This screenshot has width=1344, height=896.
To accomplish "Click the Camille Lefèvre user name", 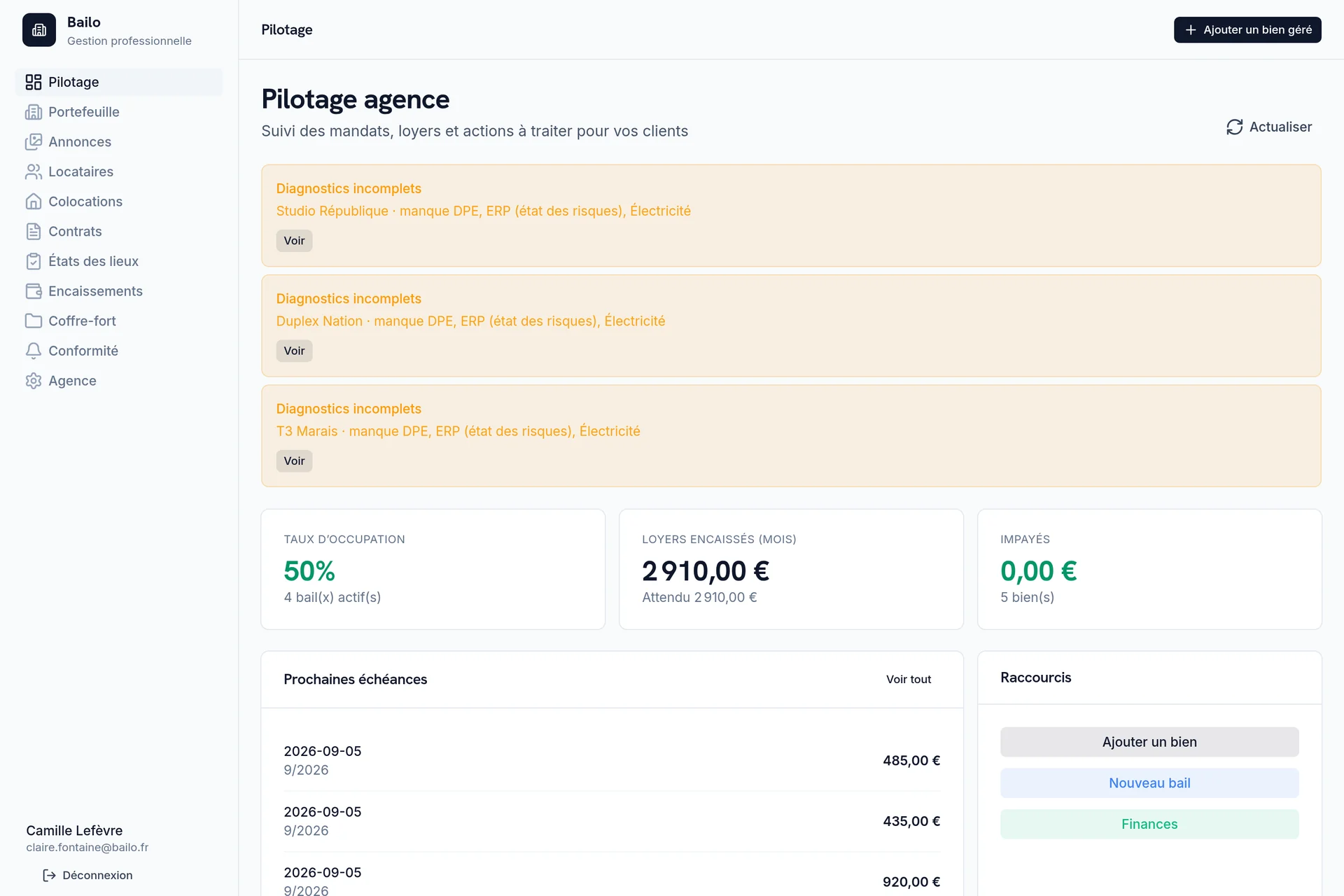I will pos(74,831).
